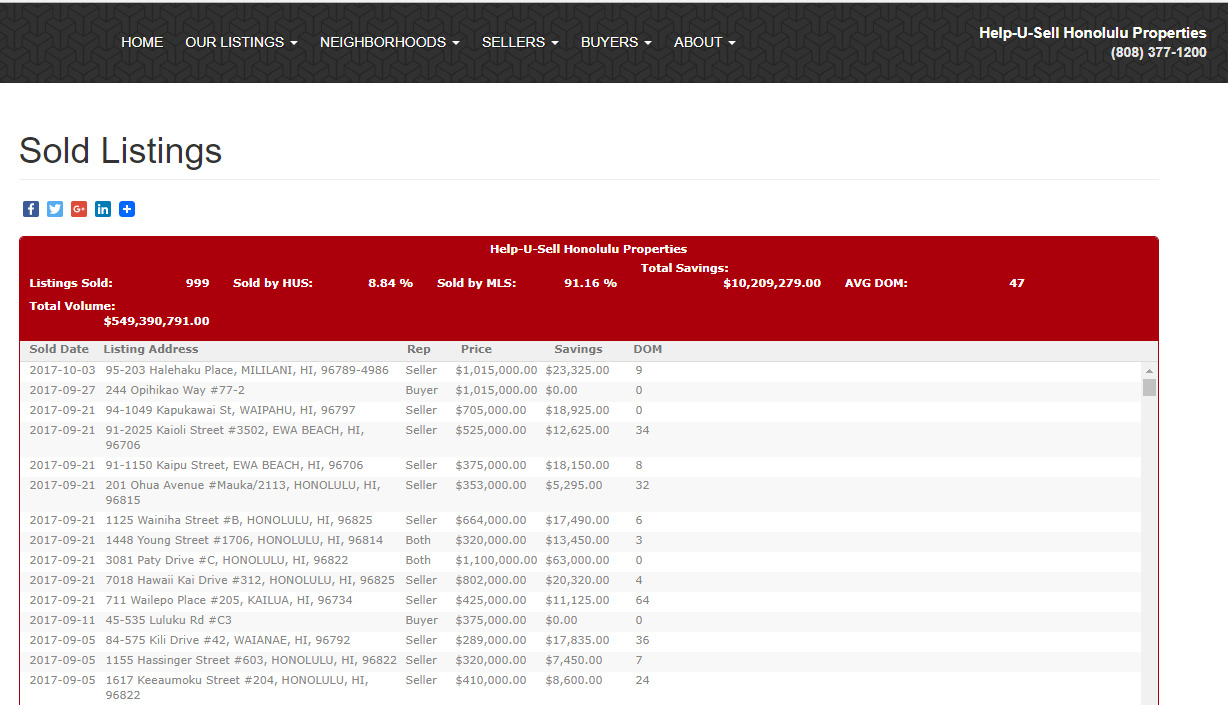This screenshot has width=1228, height=705.
Task: Select 1125 Wainiha Street #B listing
Action: click(239, 520)
